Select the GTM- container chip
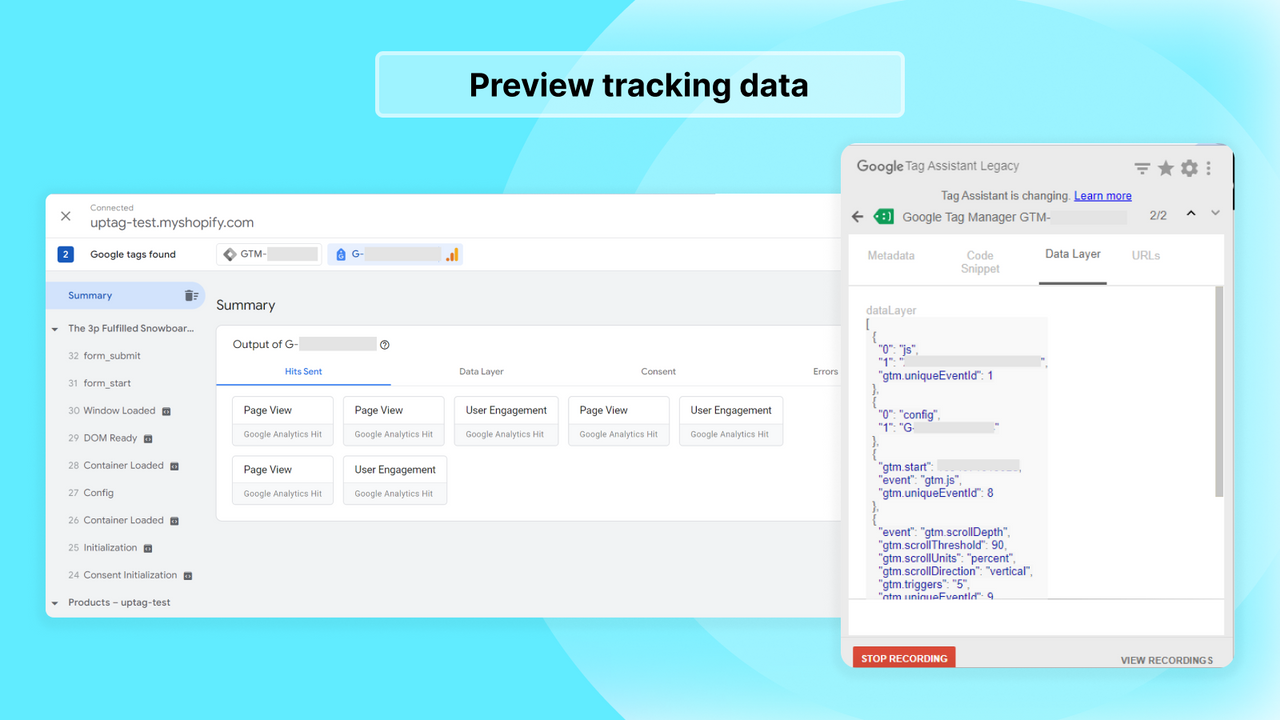The height and width of the screenshot is (720, 1280). (x=269, y=254)
